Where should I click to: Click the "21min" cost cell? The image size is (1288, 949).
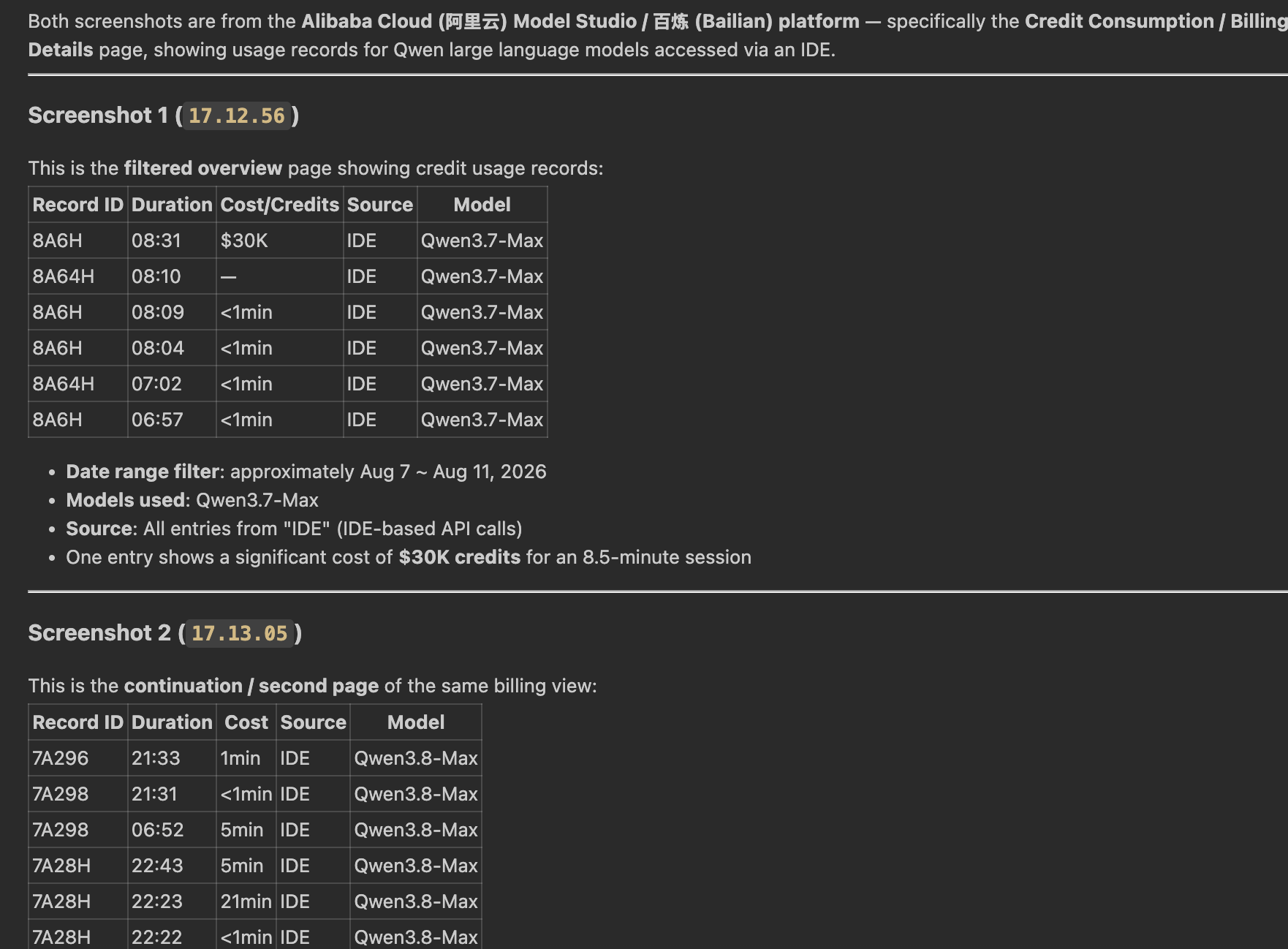click(x=246, y=901)
